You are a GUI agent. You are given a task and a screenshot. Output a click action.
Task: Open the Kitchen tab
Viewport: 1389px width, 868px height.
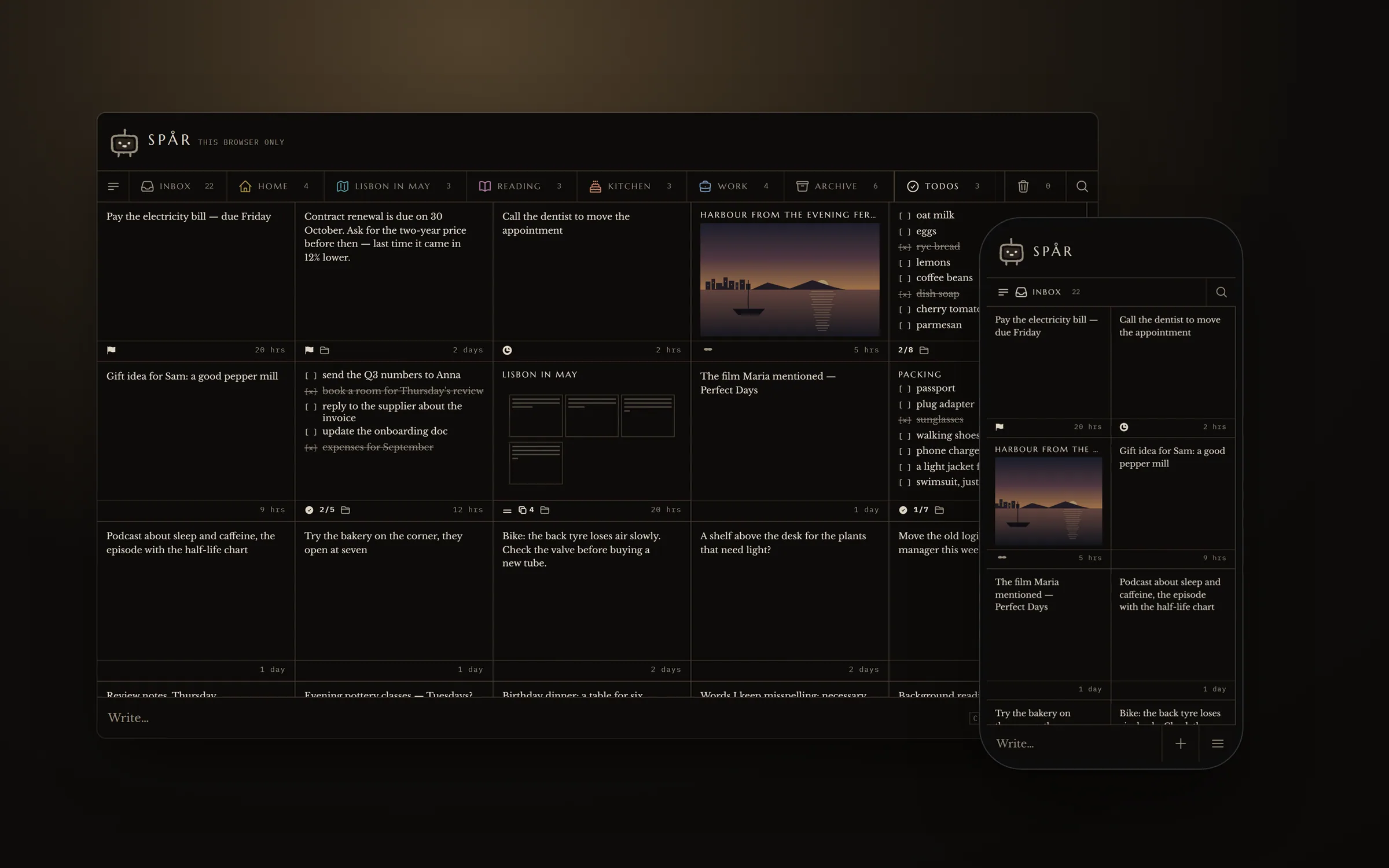pos(631,186)
